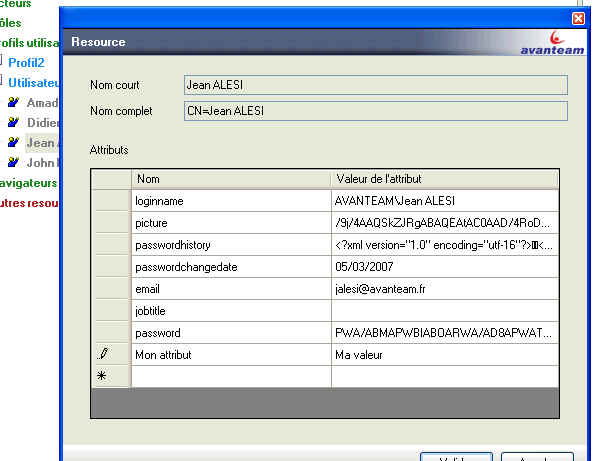Toggle the Utilisateurs checkbox in tree

[x=3, y=82]
